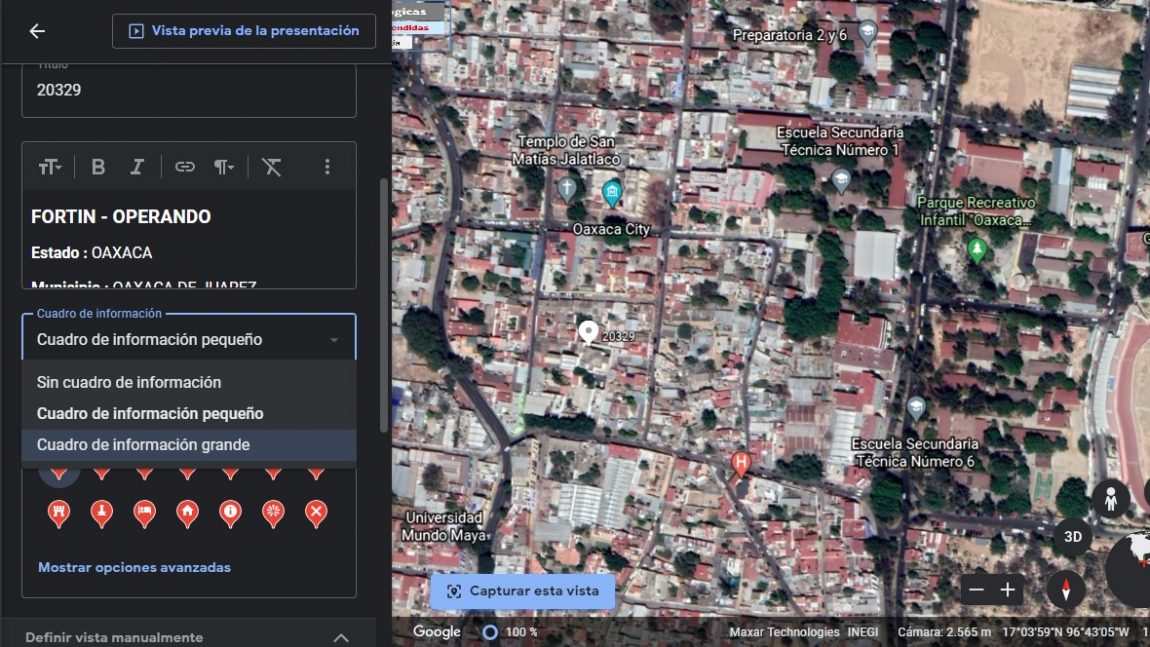Click the 20329 placemark pin on the map
This screenshot has width=1150, height=647.
pos(588,332)
